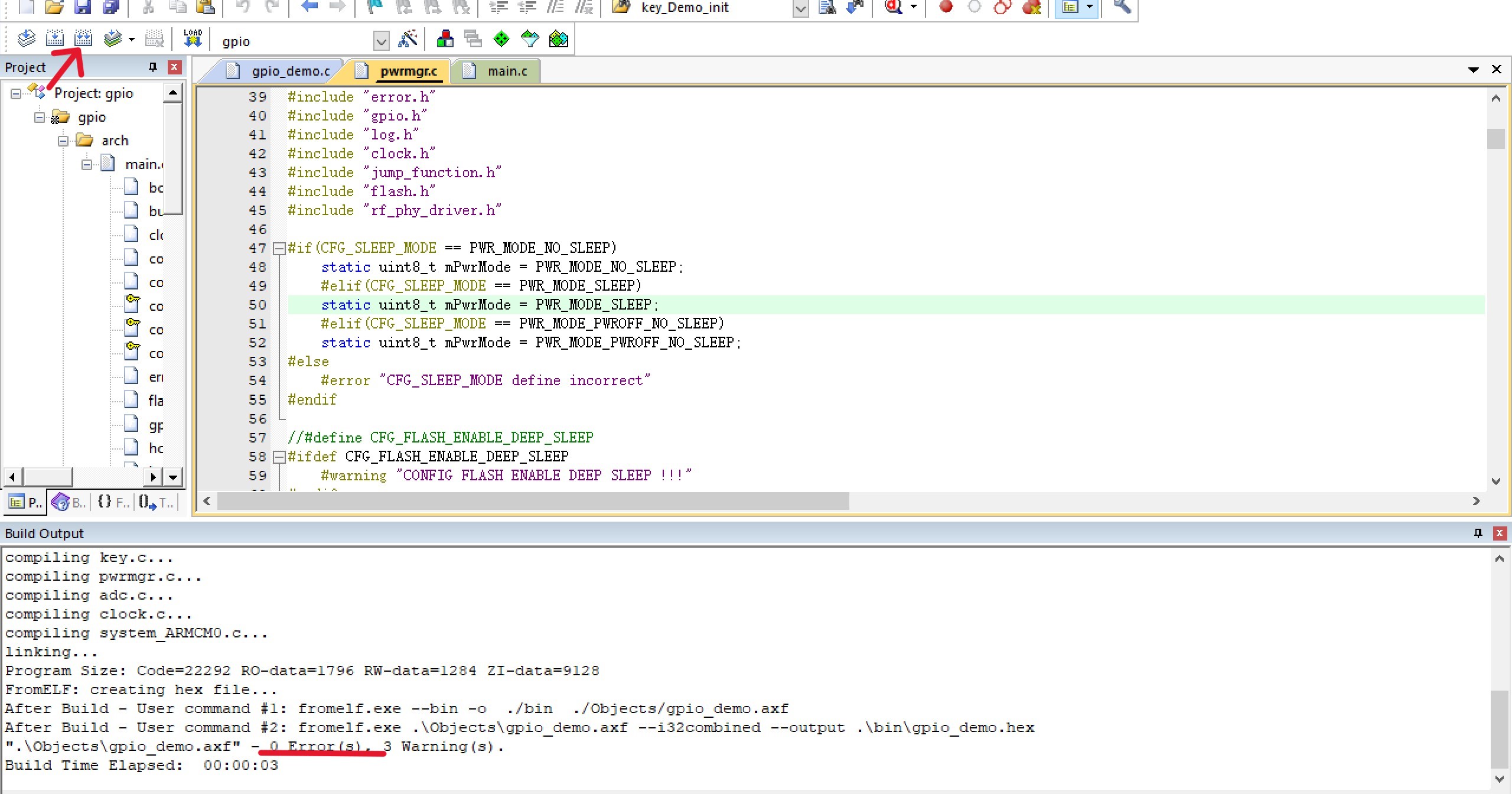Click highlighted line 50 mPwrMode code
The width and height of the screenshot is (1512, 794).
(490, 305)
